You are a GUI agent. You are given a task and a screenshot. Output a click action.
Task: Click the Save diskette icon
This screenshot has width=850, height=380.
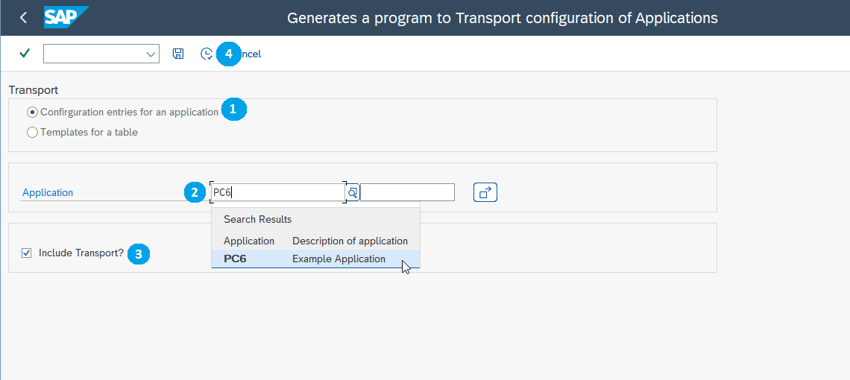tap(178, 54)
